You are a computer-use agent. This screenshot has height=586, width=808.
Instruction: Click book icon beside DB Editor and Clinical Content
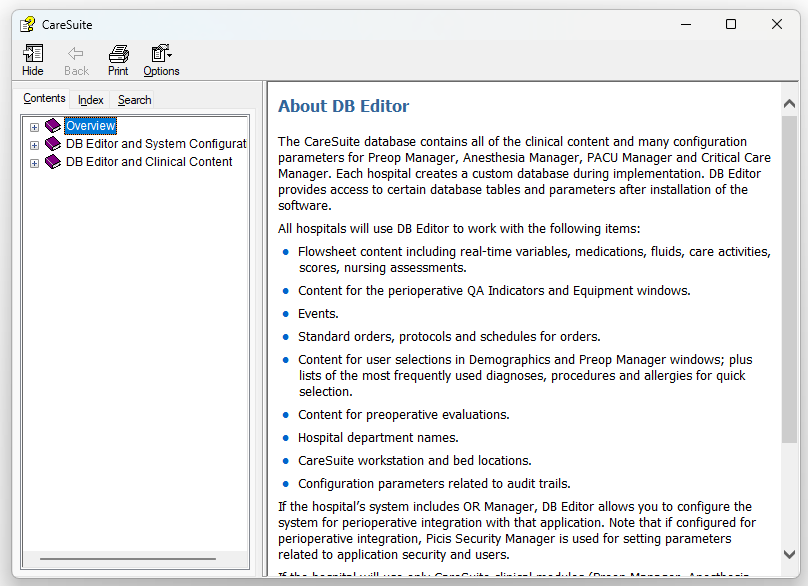coord(53,162)
